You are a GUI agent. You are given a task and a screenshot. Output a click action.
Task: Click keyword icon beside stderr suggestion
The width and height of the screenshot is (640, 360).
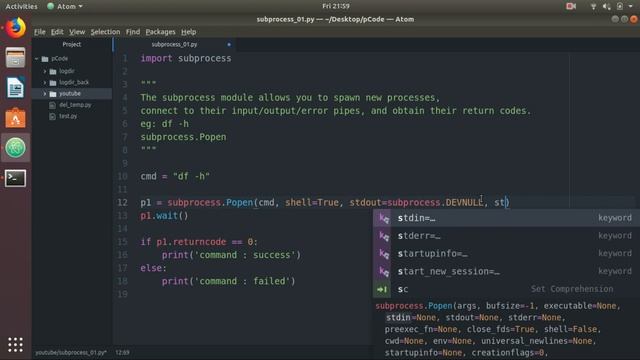pos(383,236)
